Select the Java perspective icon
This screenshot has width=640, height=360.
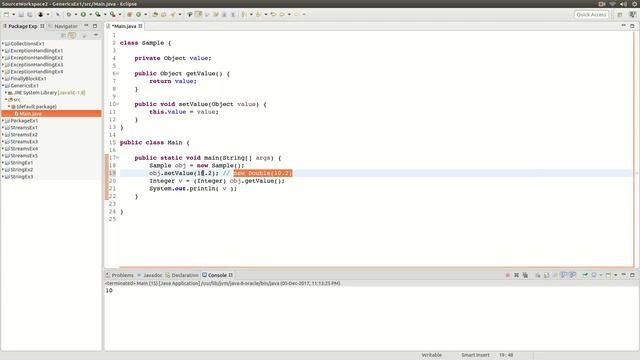point(632,14)
